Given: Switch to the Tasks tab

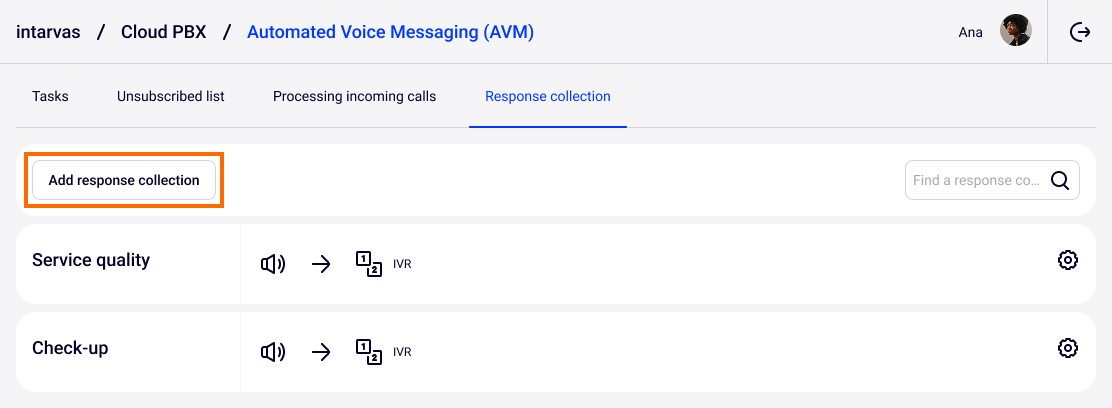Looking at the screenshot, I should pyautogui.click(x=50, y=97).
